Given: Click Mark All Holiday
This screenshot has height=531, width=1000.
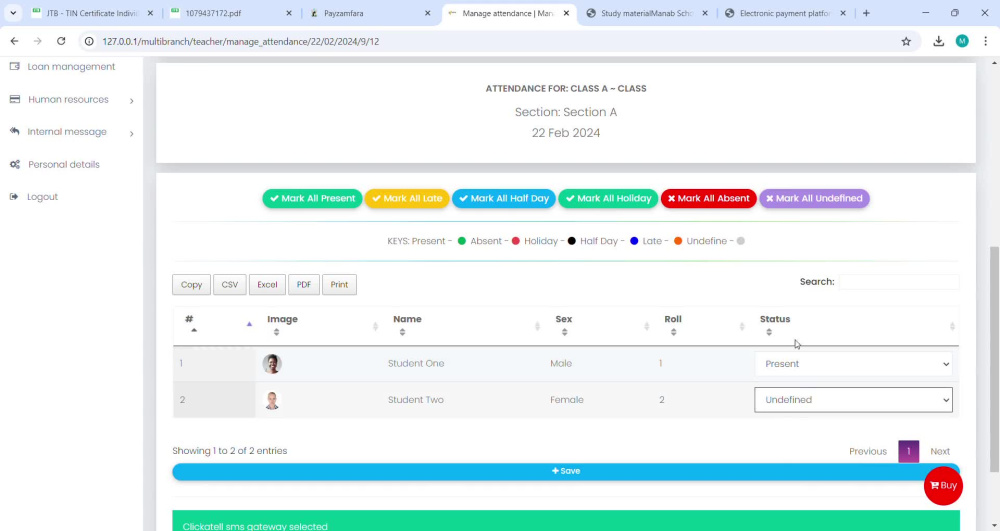Looking at the screenshot, I should tap(608, 198).
